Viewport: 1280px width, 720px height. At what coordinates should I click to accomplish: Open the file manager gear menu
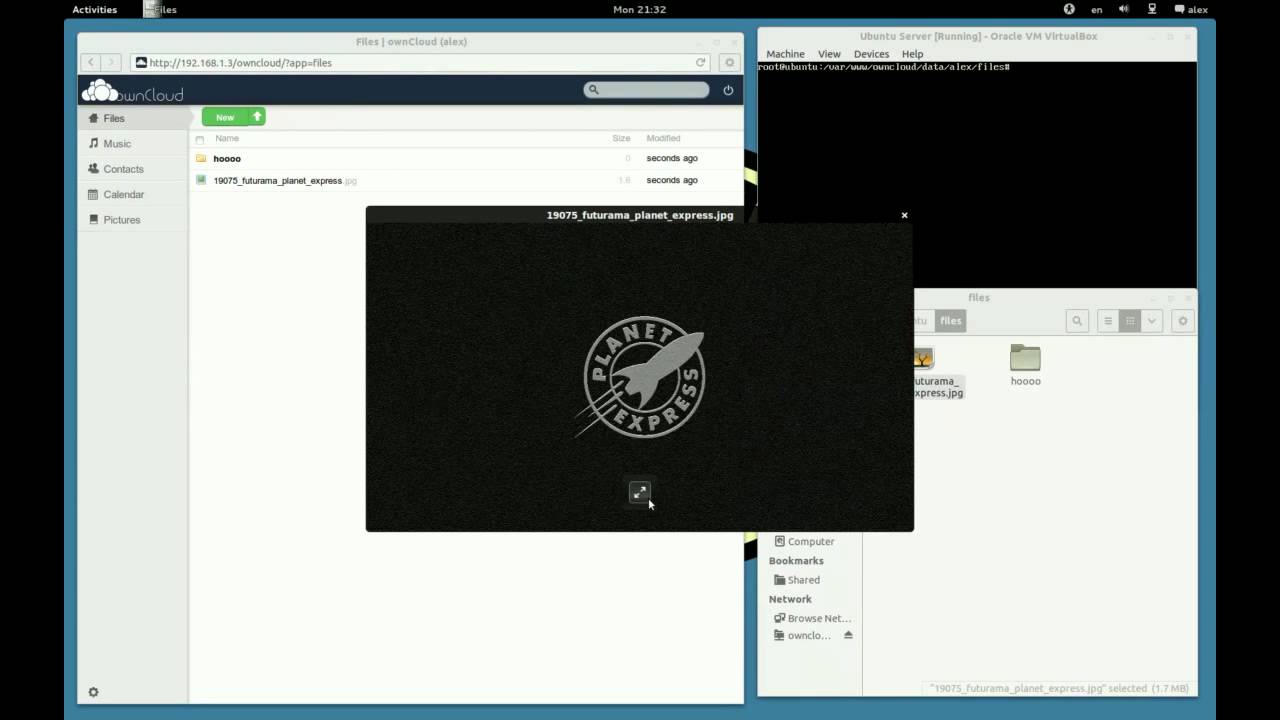(x=1183, y=321)
